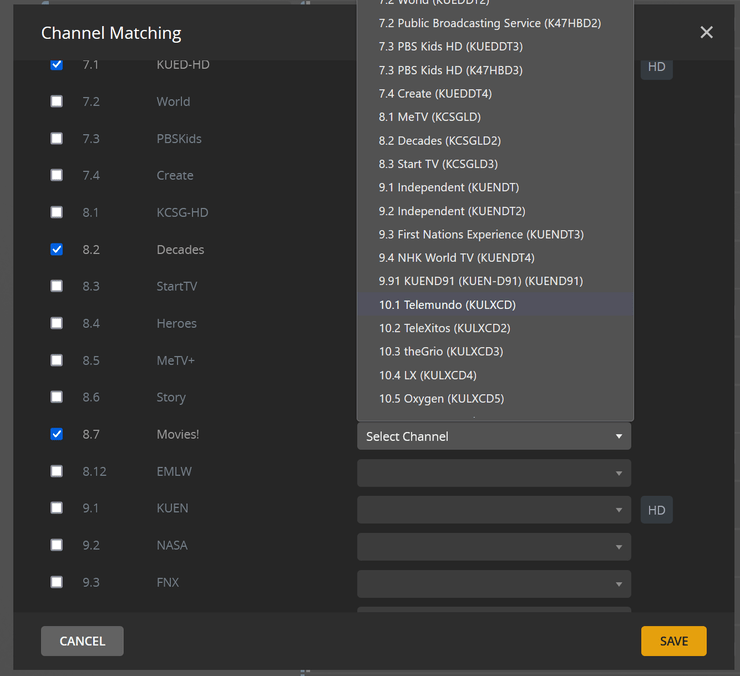
Task: Open the channel dropdown for 8.12 EMLW
Action: tap(494, 473)
